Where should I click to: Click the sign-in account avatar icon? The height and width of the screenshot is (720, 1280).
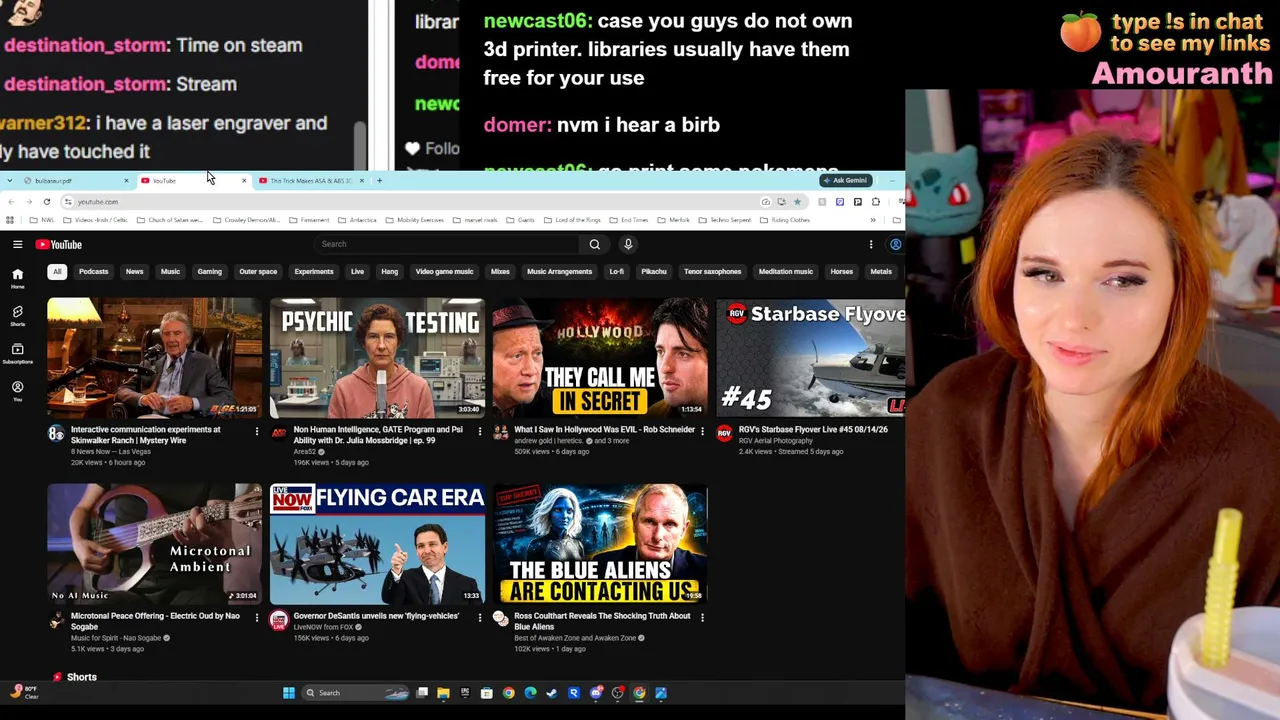(895, 244)
